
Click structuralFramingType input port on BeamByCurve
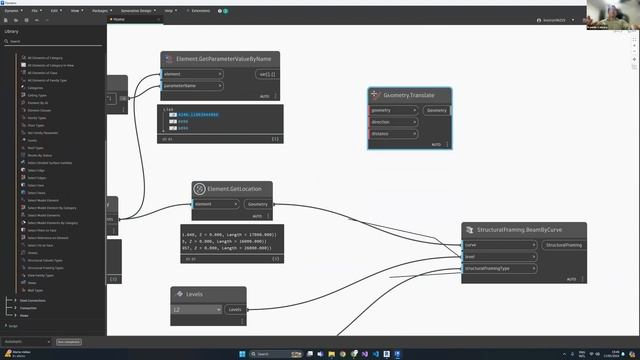pyautogui.click(x=500, y=269)
